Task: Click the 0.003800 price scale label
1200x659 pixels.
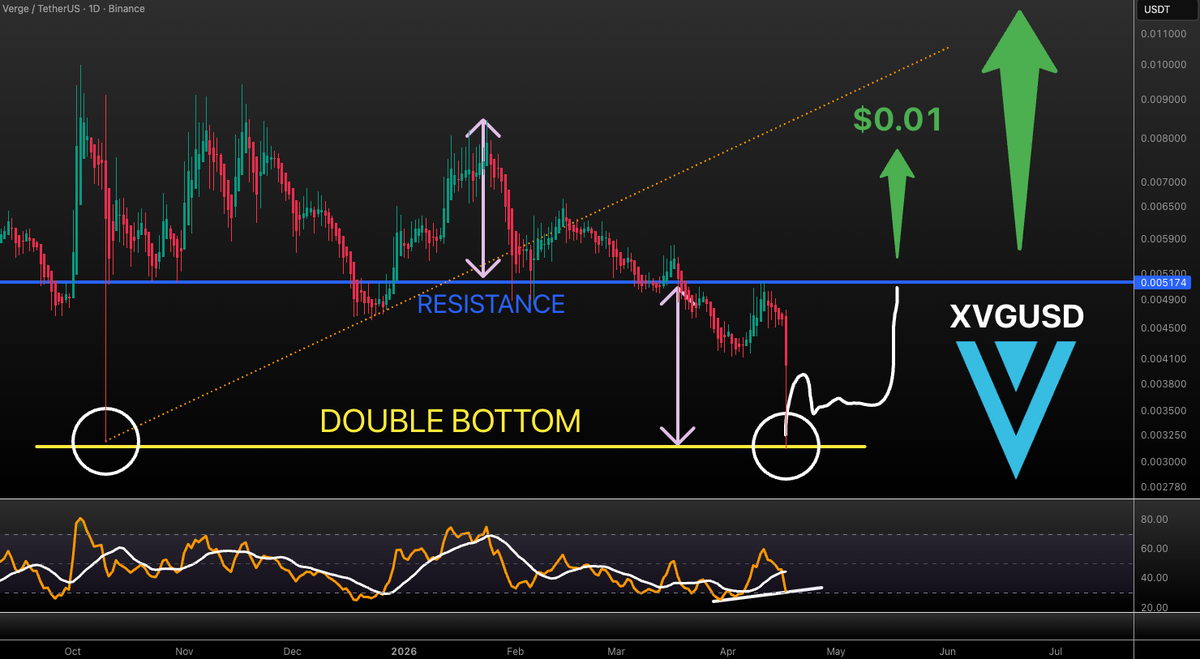Action: point(1165,384)
